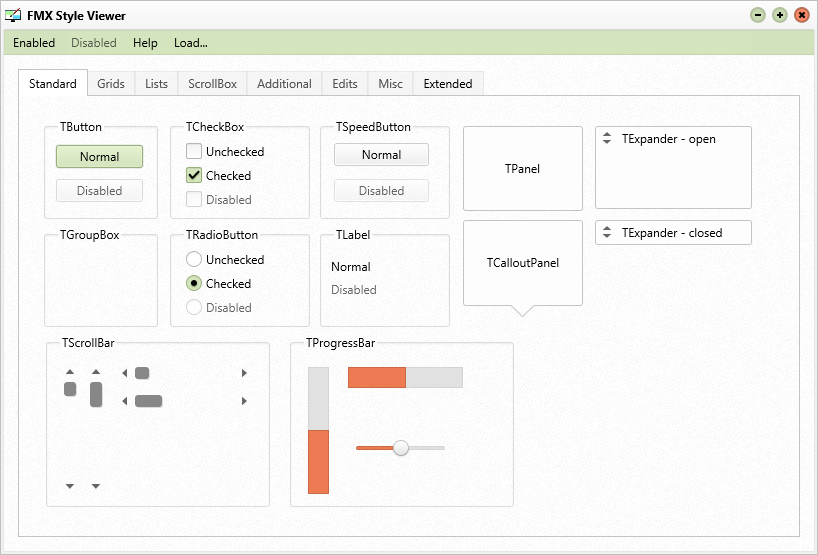Click the lower horizontal scrollbar's right arrow

[244, 401]
